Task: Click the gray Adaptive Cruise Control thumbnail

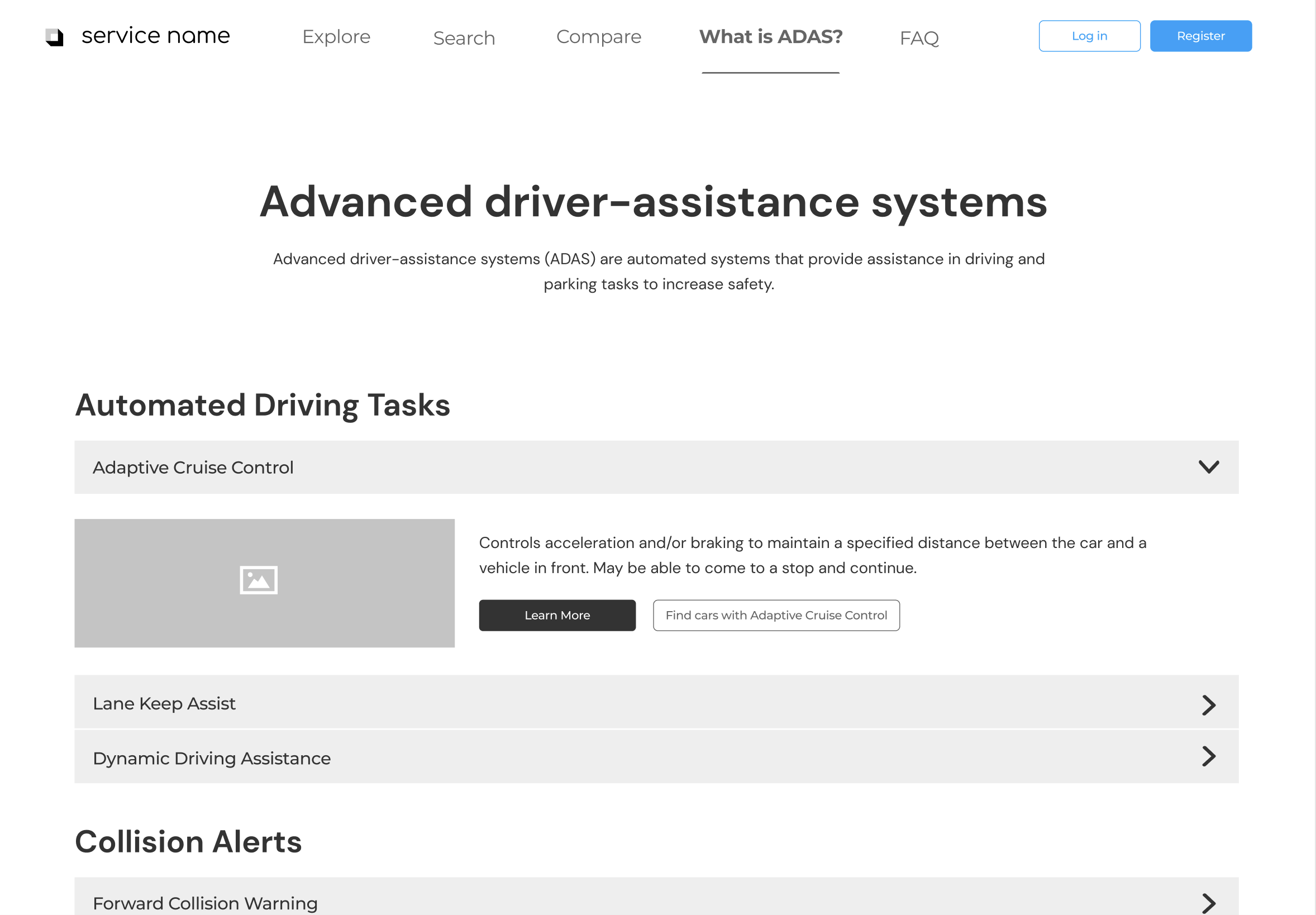Action: 264,583
